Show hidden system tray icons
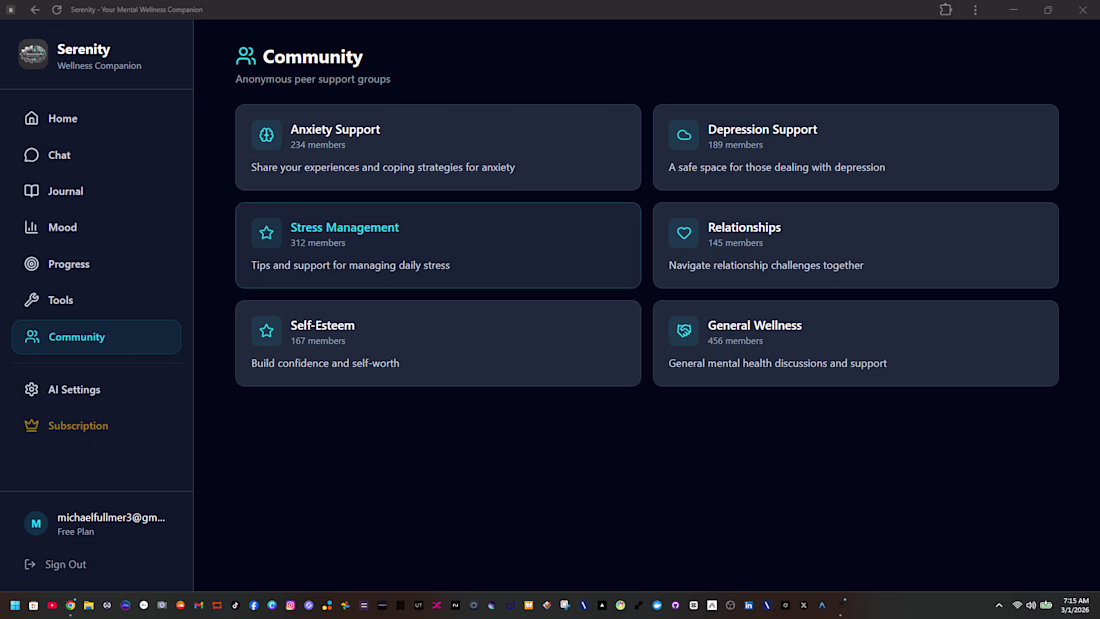Image resolution: width=1100 pixels, height=619 pixels. point(999,605)
